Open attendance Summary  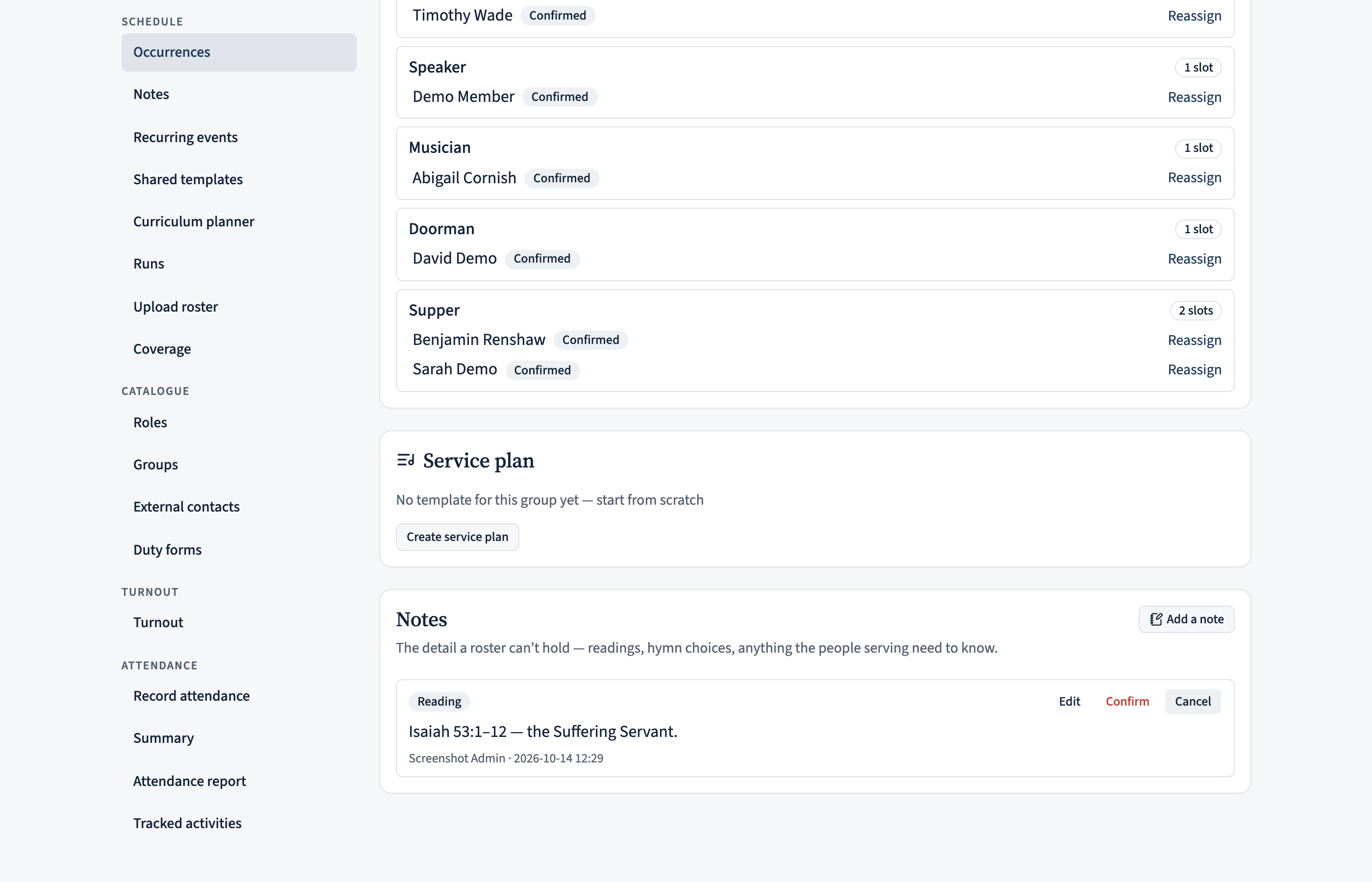(x=239, y=738)
